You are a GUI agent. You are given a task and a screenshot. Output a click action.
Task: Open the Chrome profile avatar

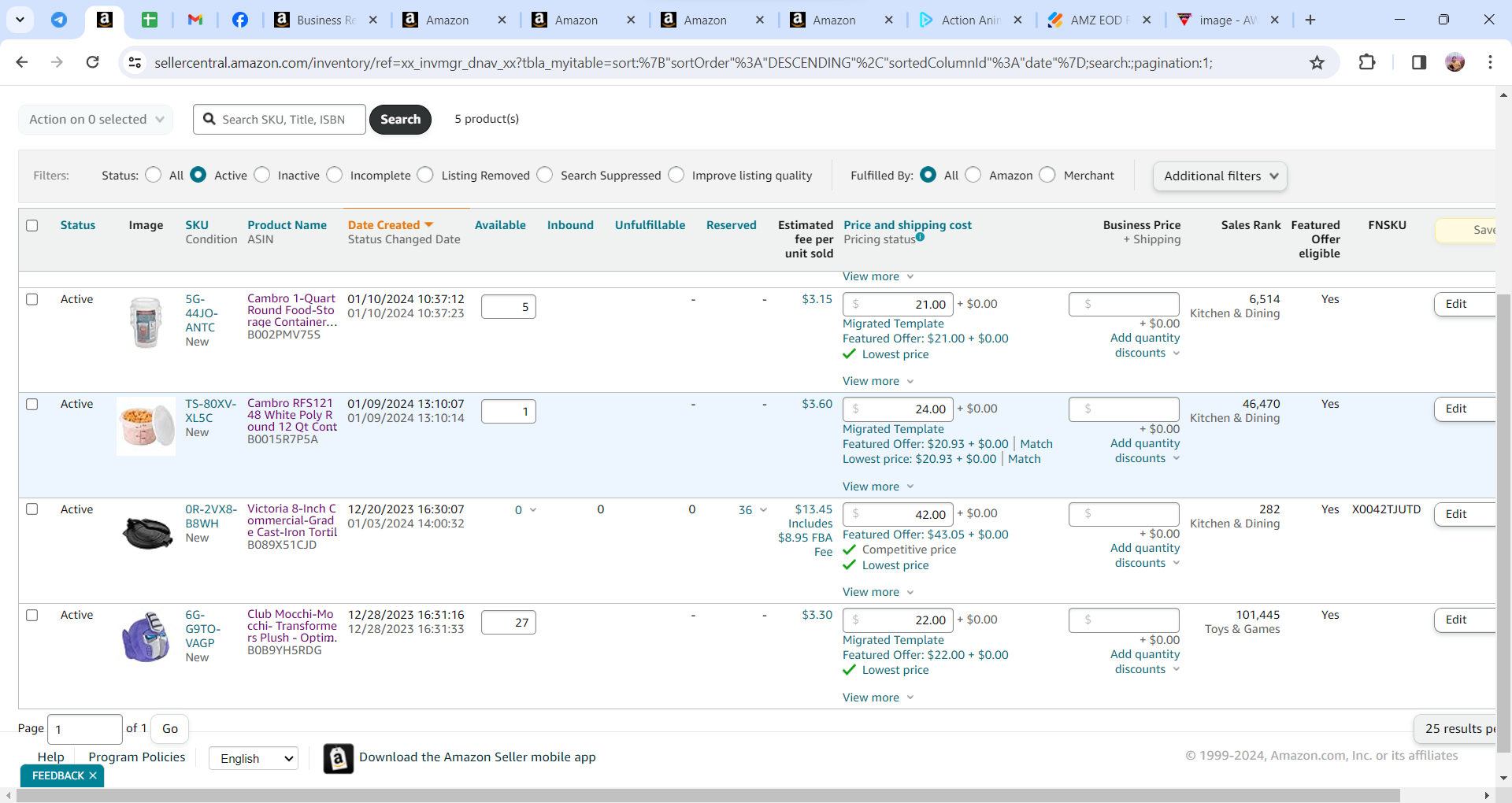click(1455, 62)
